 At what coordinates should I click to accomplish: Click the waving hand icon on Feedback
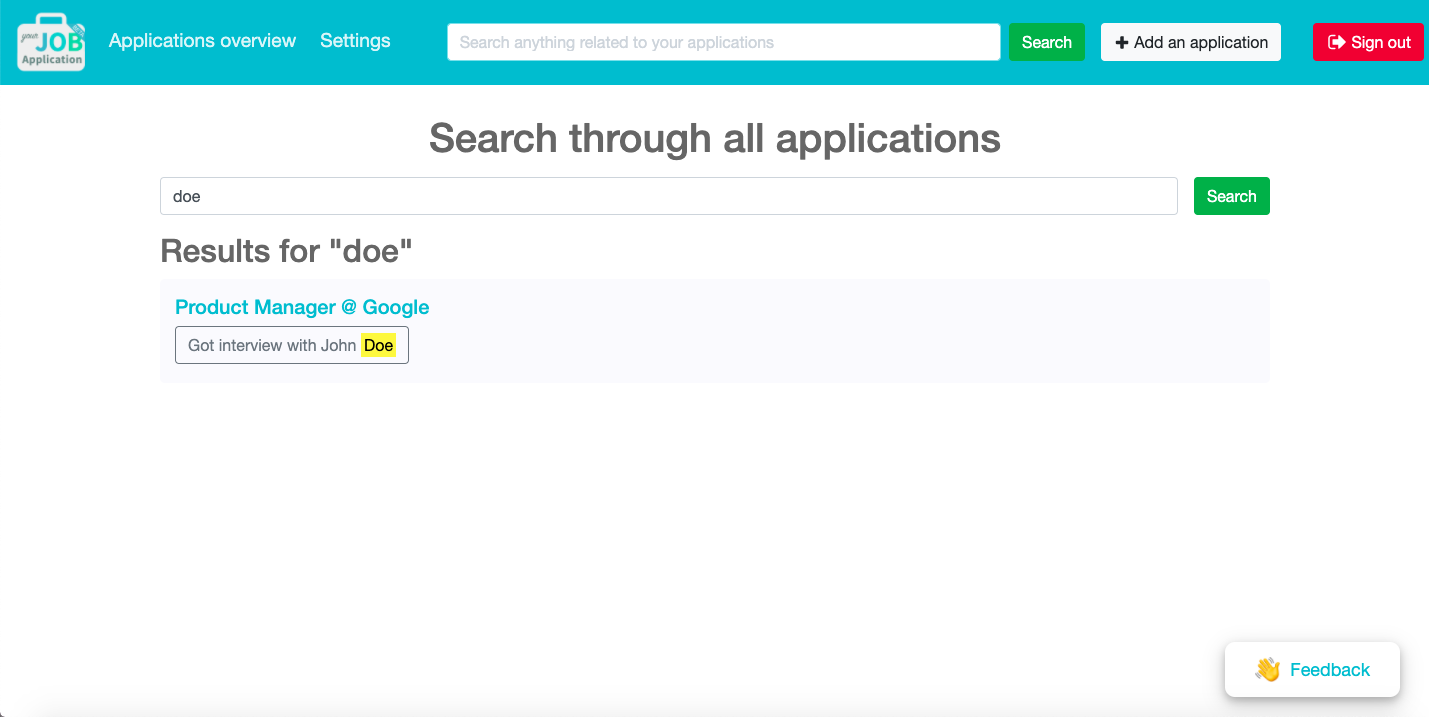1268,670
